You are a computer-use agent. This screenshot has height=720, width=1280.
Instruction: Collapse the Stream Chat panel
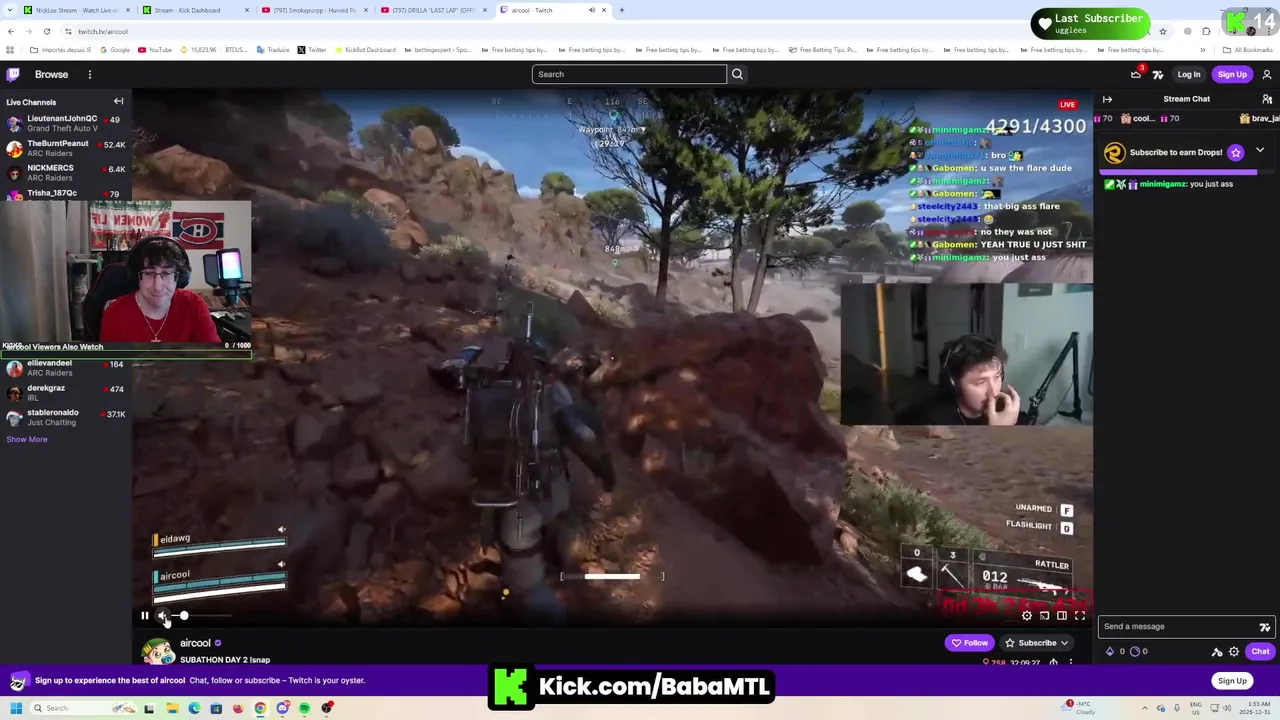1107,99
